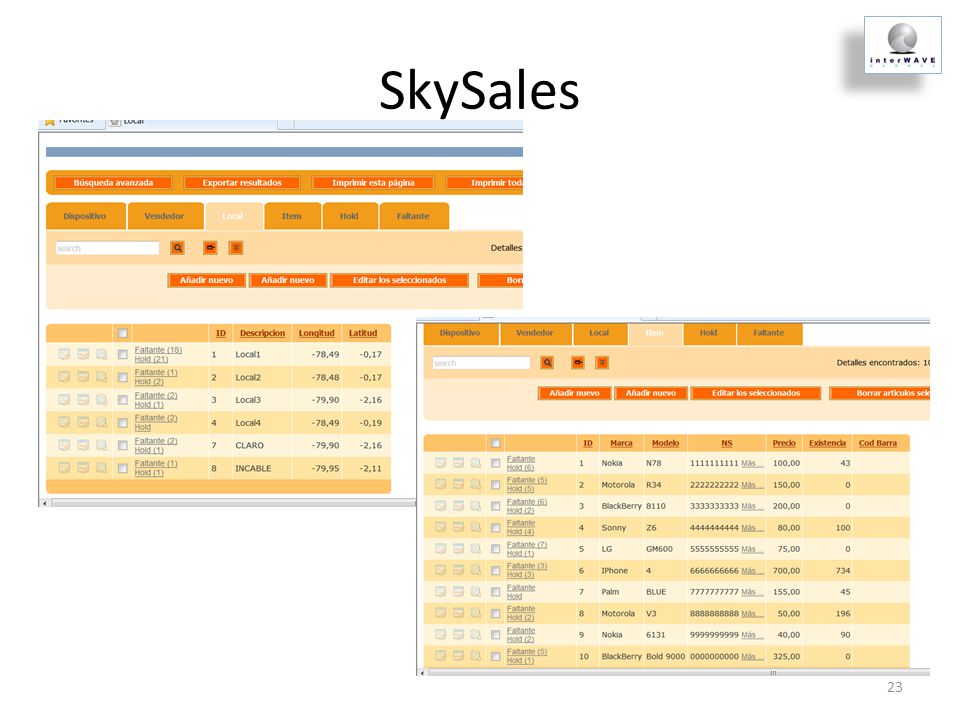The height and width of the screenshot is (720, 960).
Task: Click the search field in Item window
Action: point(481,362)
